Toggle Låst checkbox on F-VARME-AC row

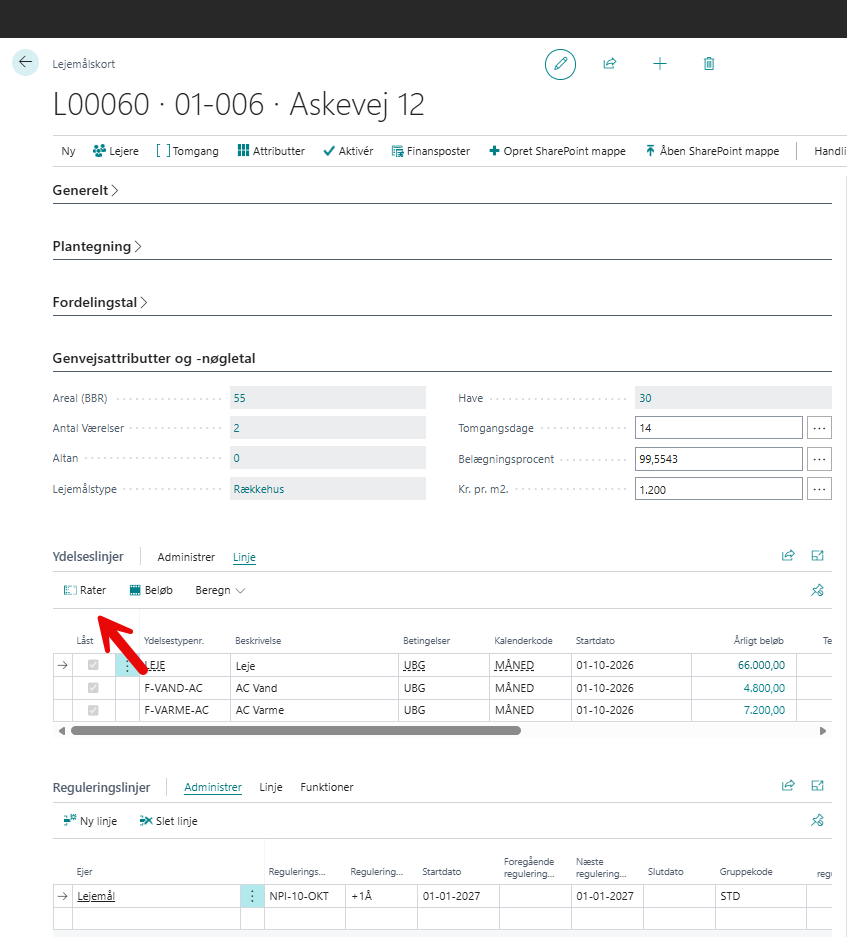tap(93, 710)
